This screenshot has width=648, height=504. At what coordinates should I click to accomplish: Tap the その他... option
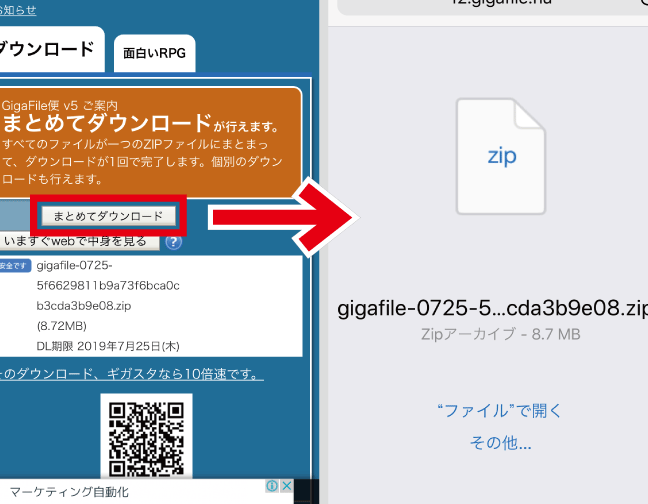pos(500,443)
